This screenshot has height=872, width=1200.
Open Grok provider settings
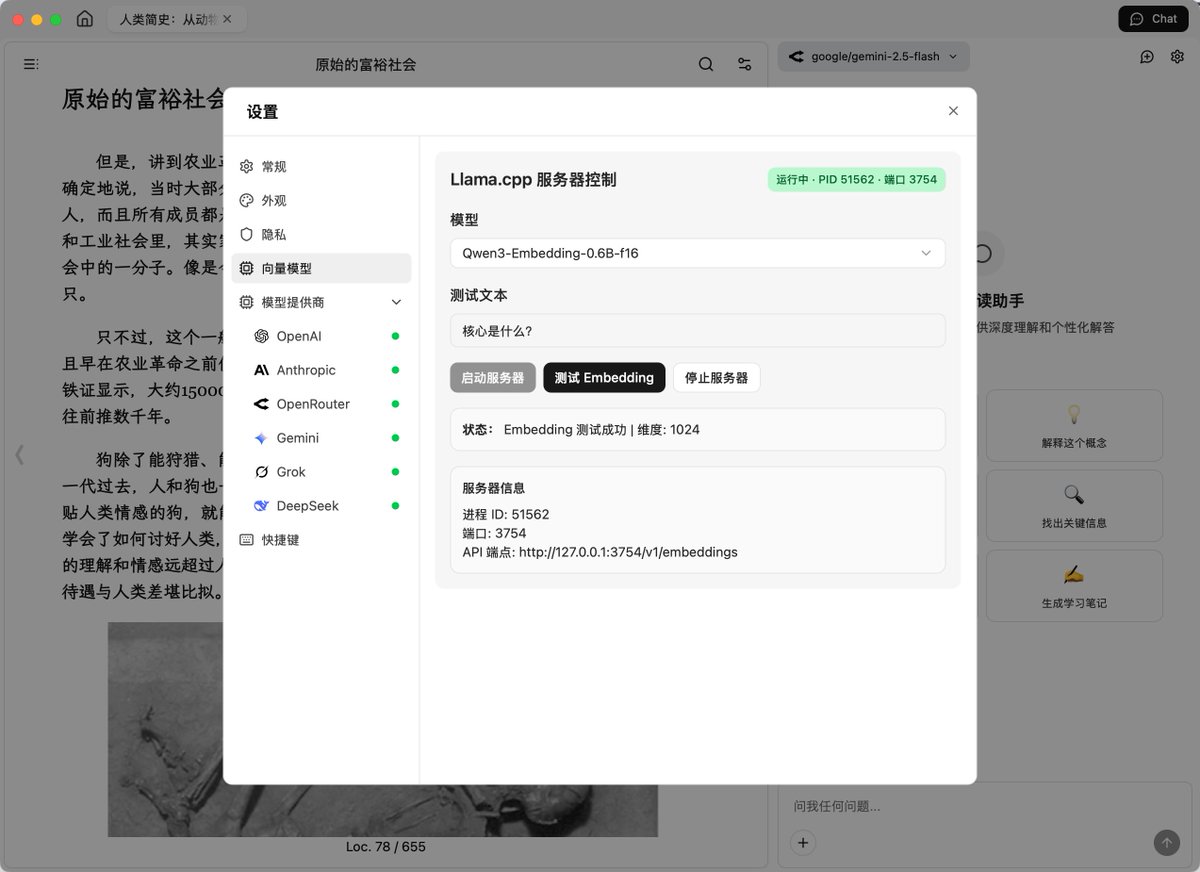pos(326,472)
